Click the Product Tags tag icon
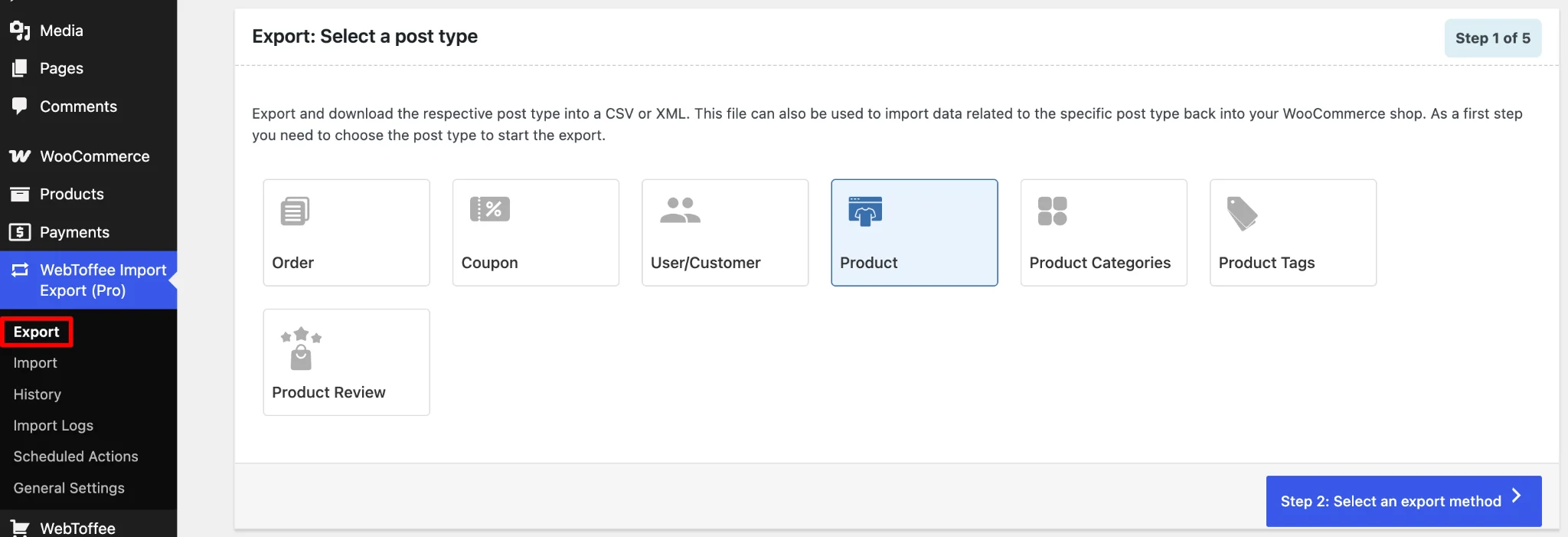The width and height of the screenshot is (1568, 537). [1242, 214]
